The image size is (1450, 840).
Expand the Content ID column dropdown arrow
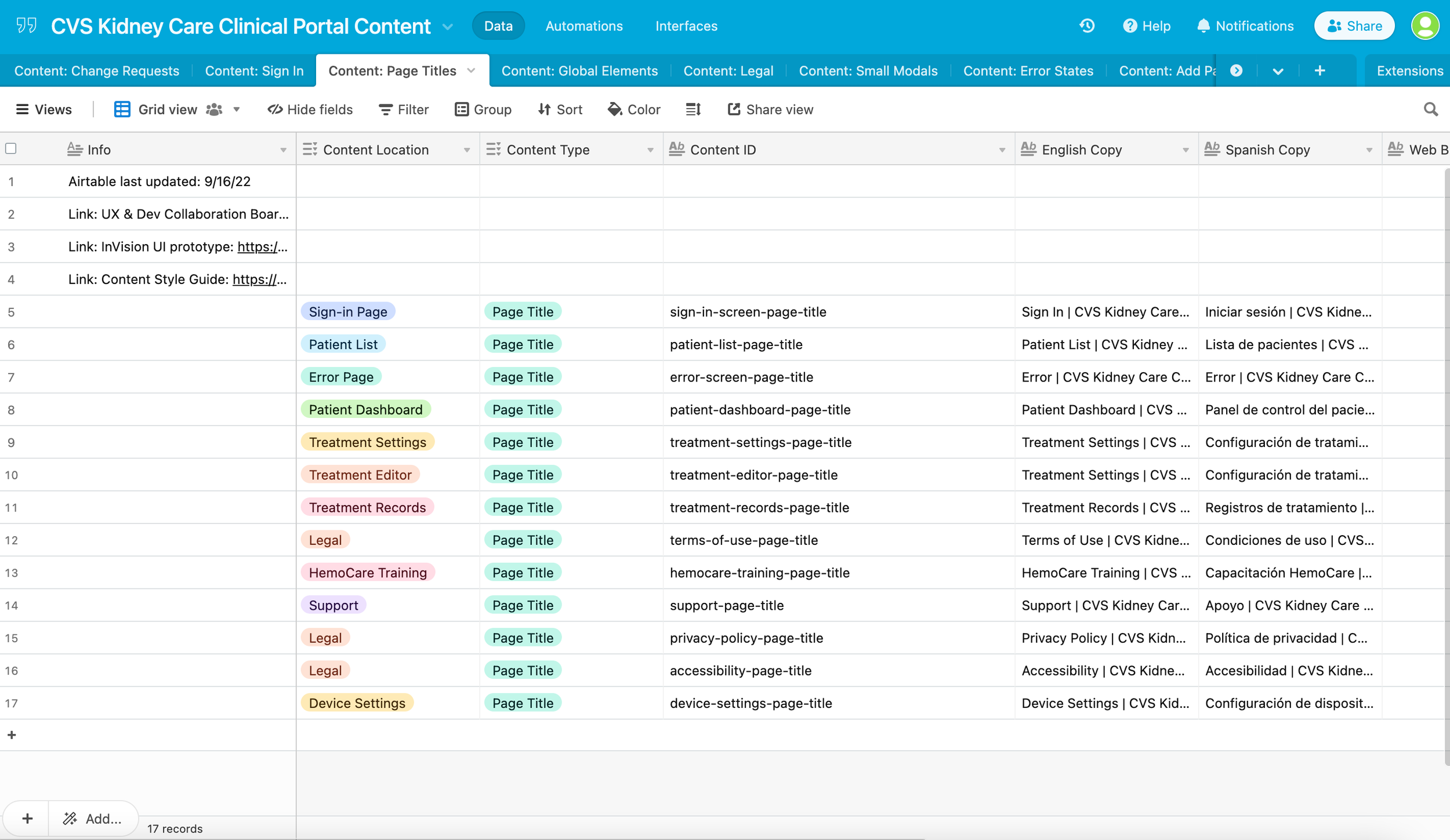tap(1002, 150)
